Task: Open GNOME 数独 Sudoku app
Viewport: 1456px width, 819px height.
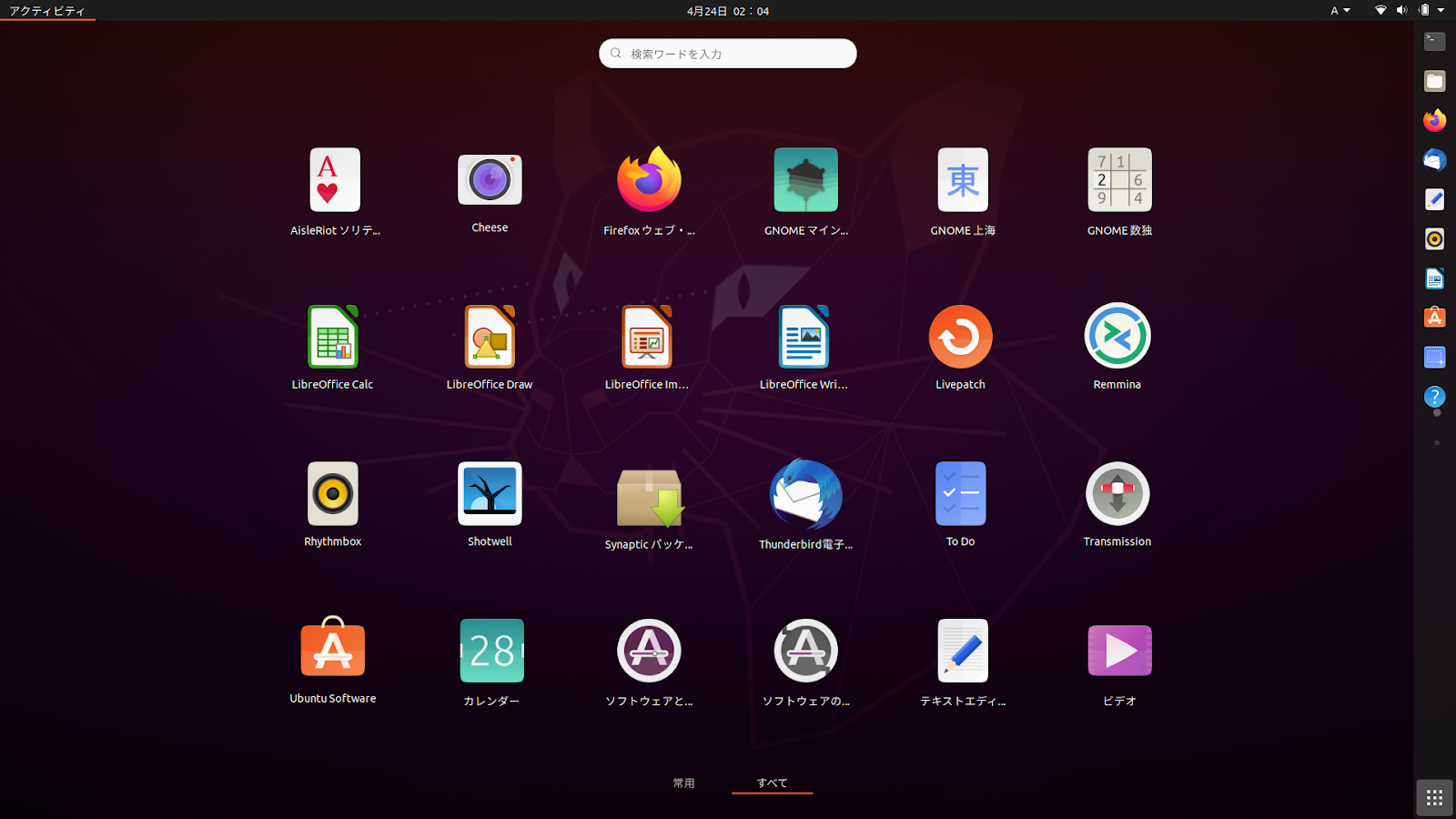Action: coord(1119,180)
